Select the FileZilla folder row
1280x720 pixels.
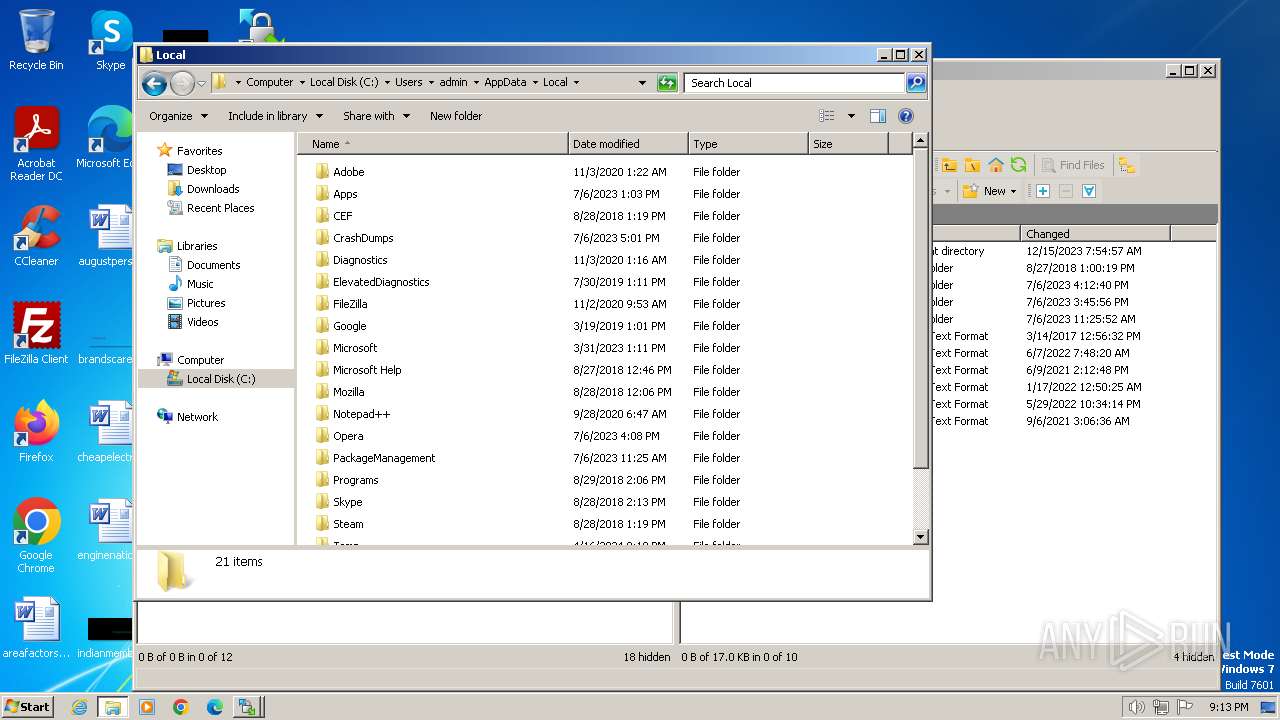(605, 304)
